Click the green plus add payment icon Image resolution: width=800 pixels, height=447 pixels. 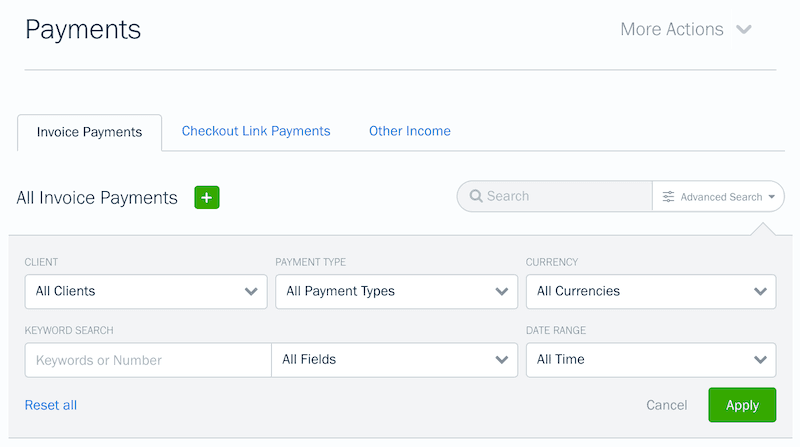pos(207,198)
